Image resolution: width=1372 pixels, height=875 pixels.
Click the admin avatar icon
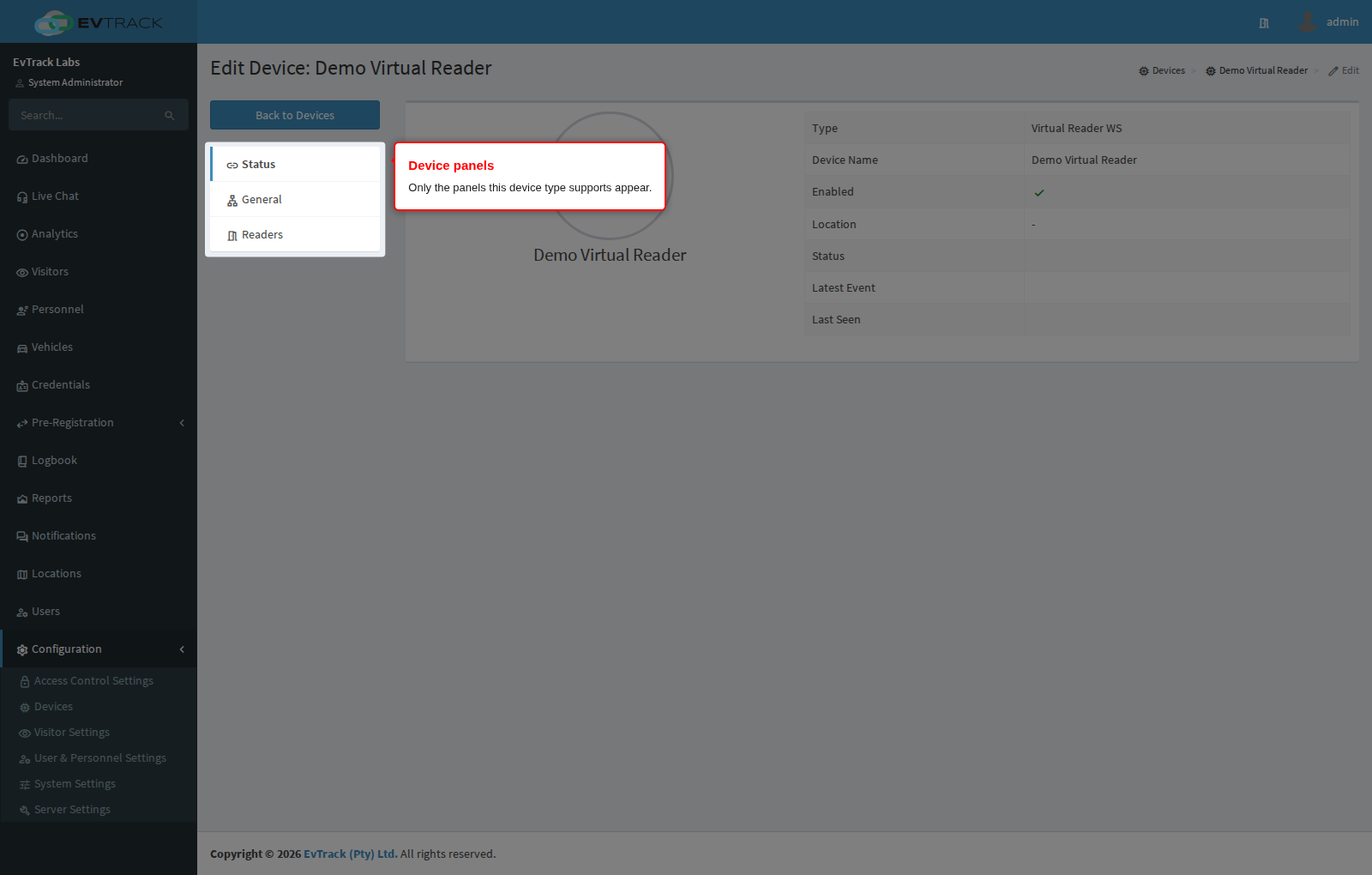tap(1307, 21)
